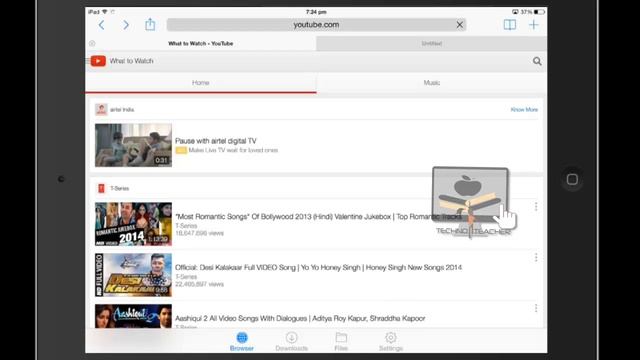The width and height of the screenshot is (640, 360).
Task: Open options for Desi Kalakaar video
Action: pyautogui.click(x=536, y=258)
